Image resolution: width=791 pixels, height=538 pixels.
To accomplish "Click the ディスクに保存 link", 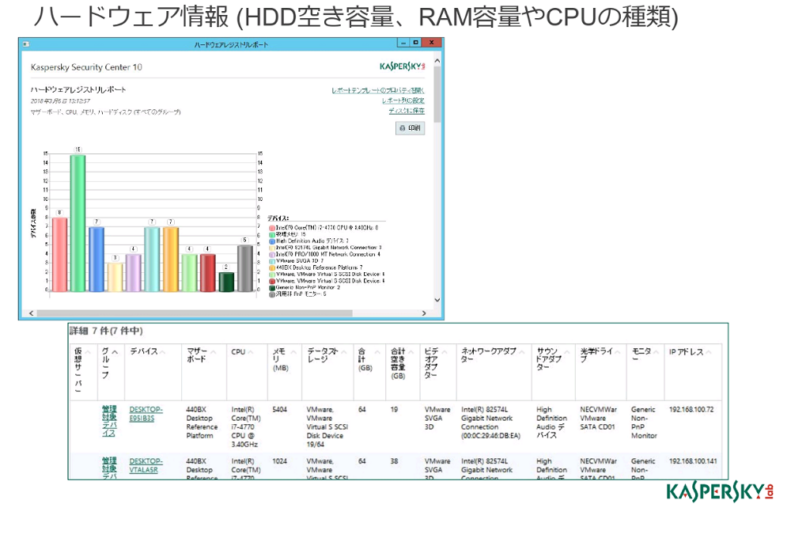I will 407,111.
